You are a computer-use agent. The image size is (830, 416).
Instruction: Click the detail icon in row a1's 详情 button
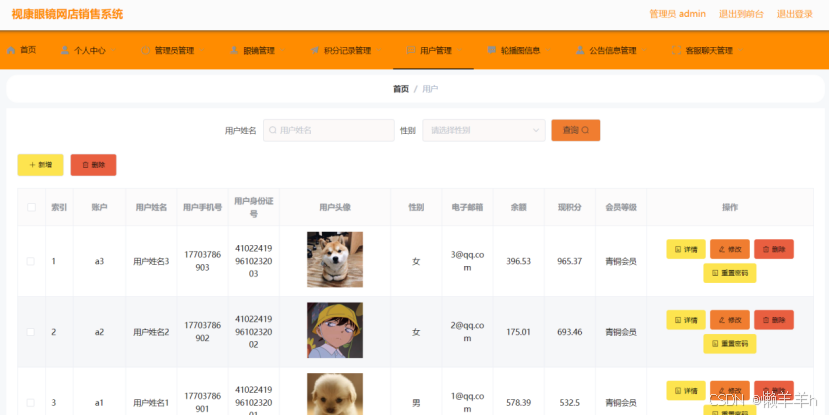678,391
